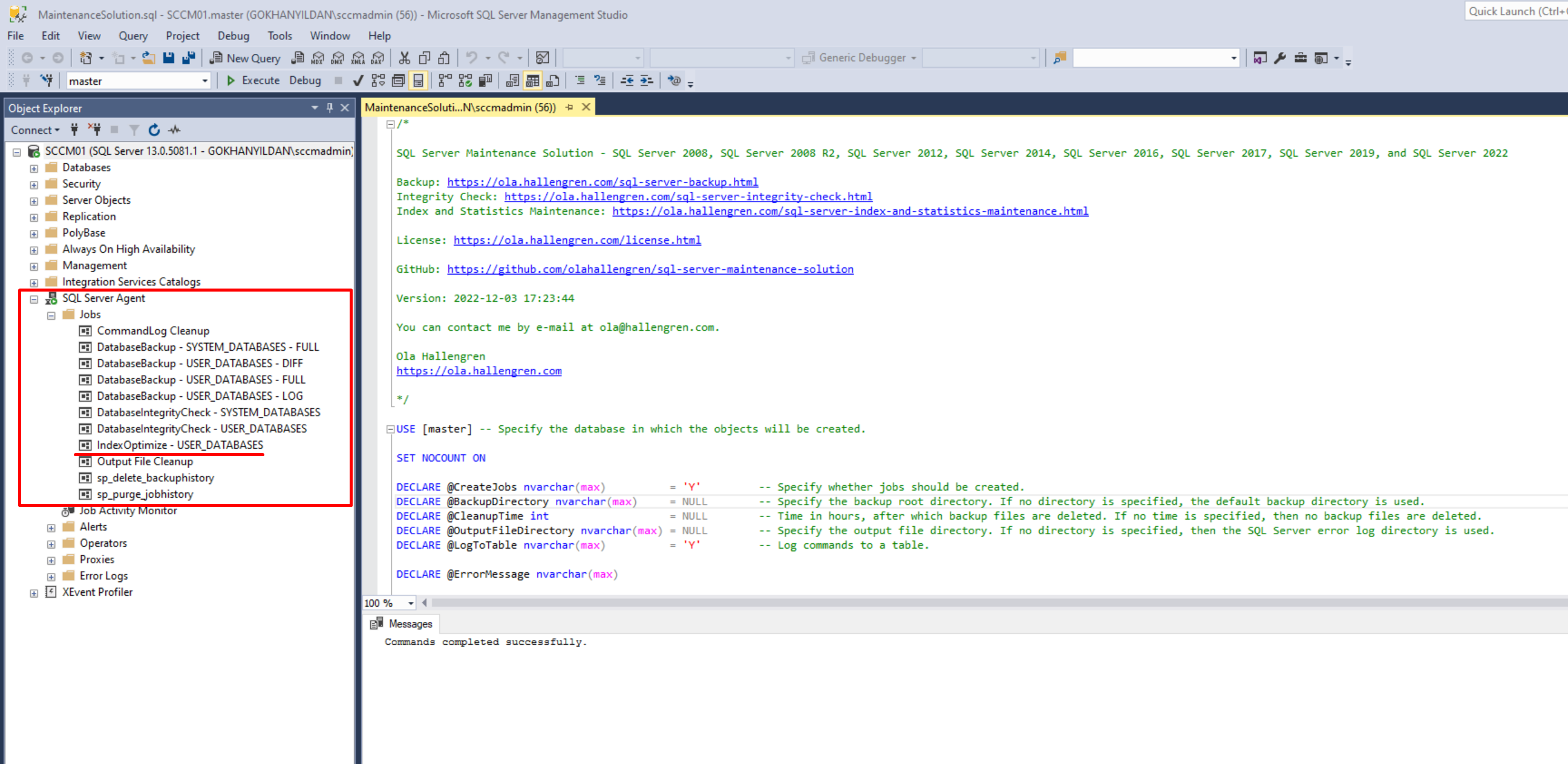Toggle Include Actual Execution Plan

coord(445,80)
